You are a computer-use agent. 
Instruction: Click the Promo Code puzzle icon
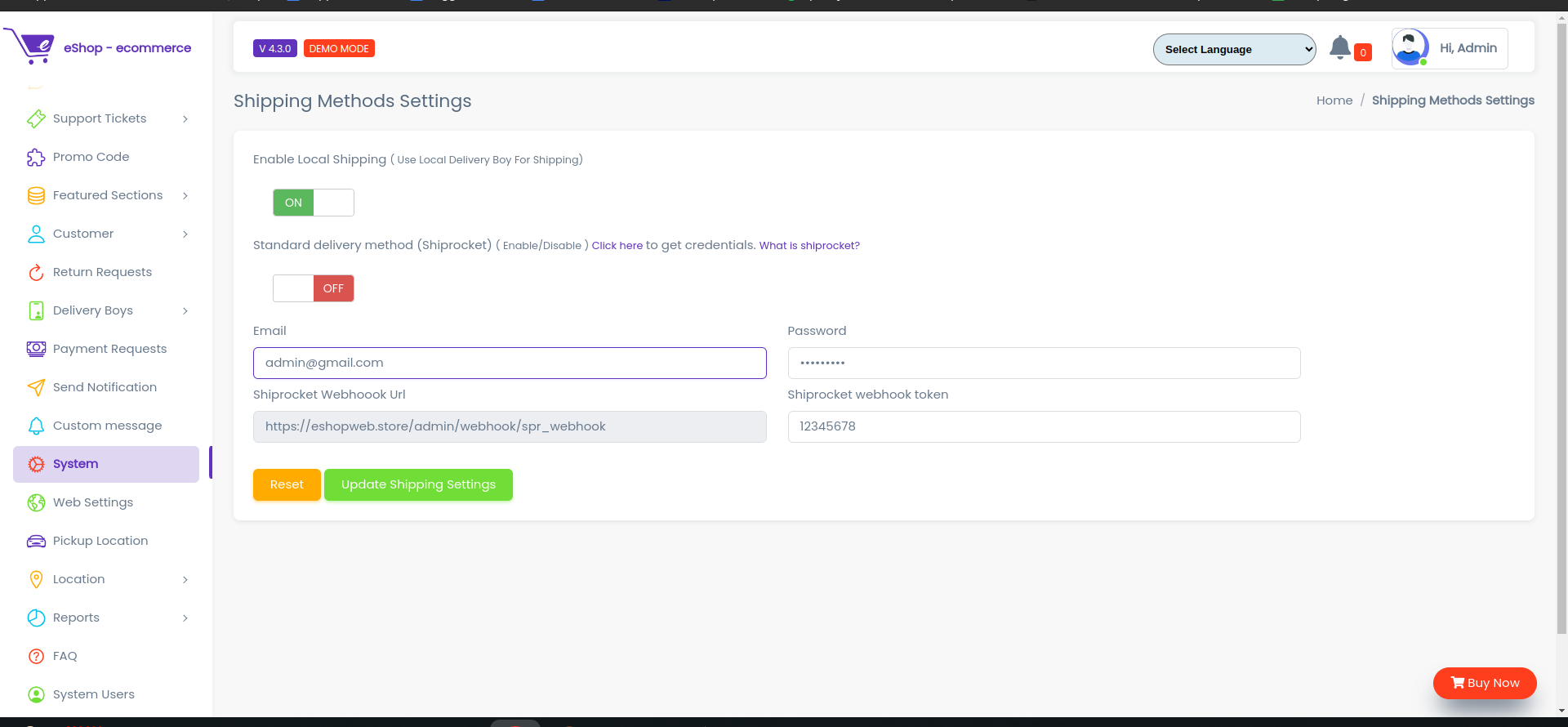click(x=36, y=157)
